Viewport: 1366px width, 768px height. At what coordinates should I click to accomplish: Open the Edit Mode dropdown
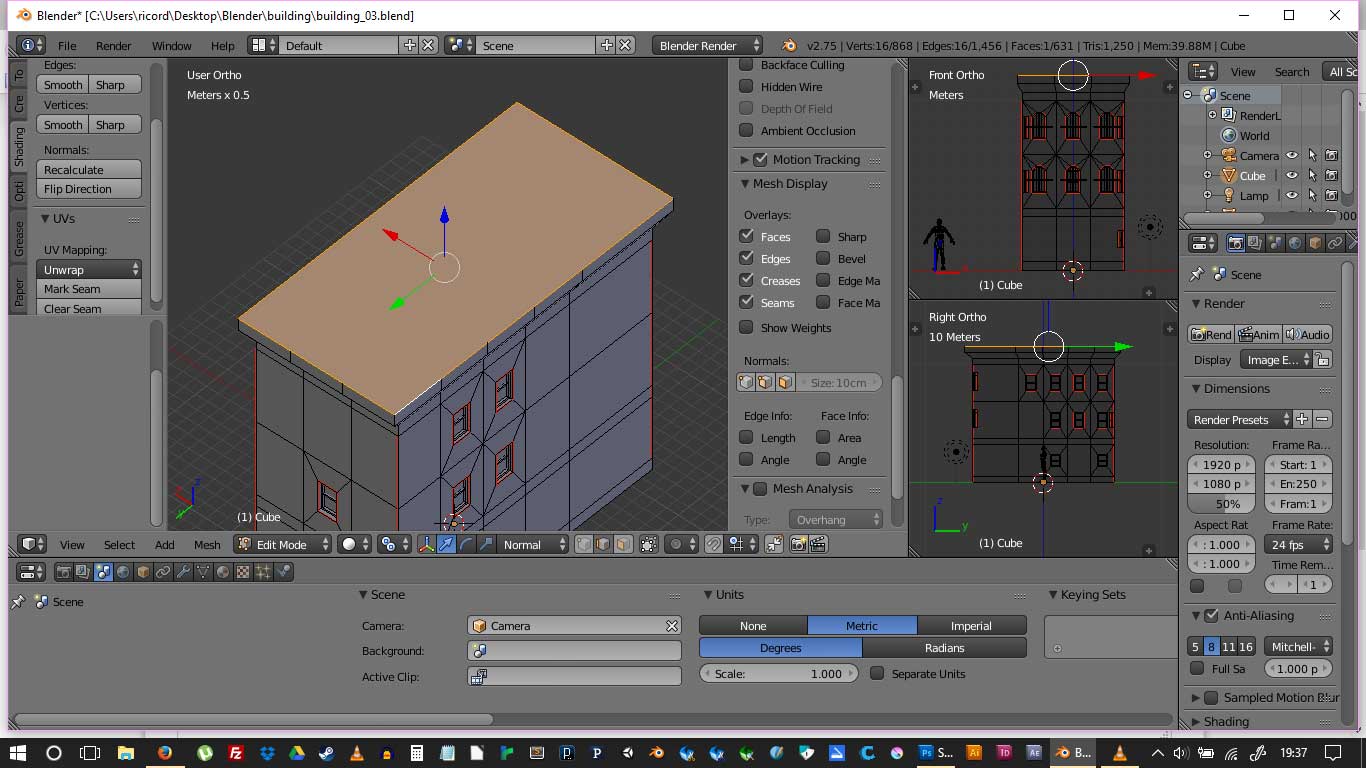(283, 544)
